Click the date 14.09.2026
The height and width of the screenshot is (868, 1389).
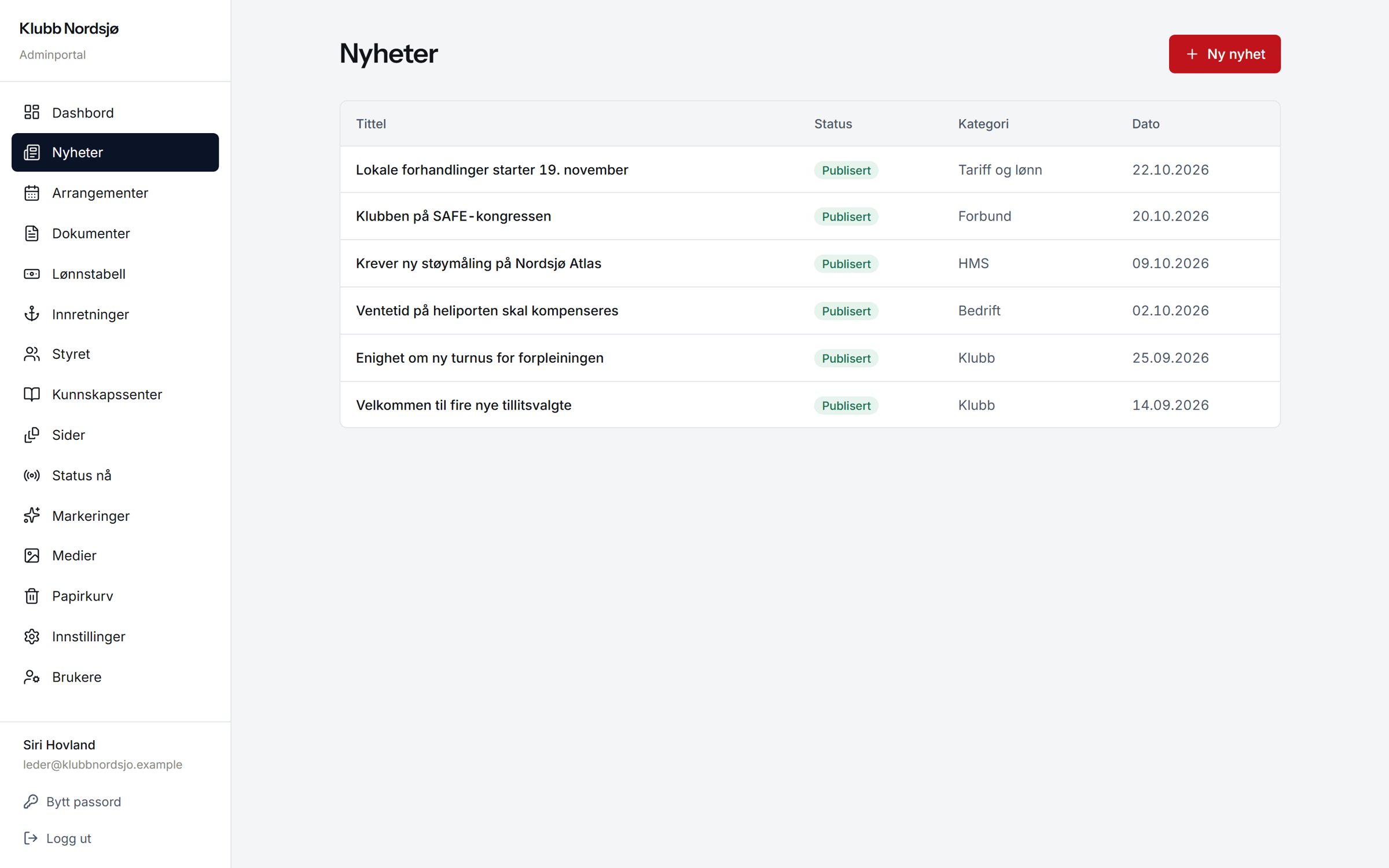pyautogui.click(x=1170, y=405)
